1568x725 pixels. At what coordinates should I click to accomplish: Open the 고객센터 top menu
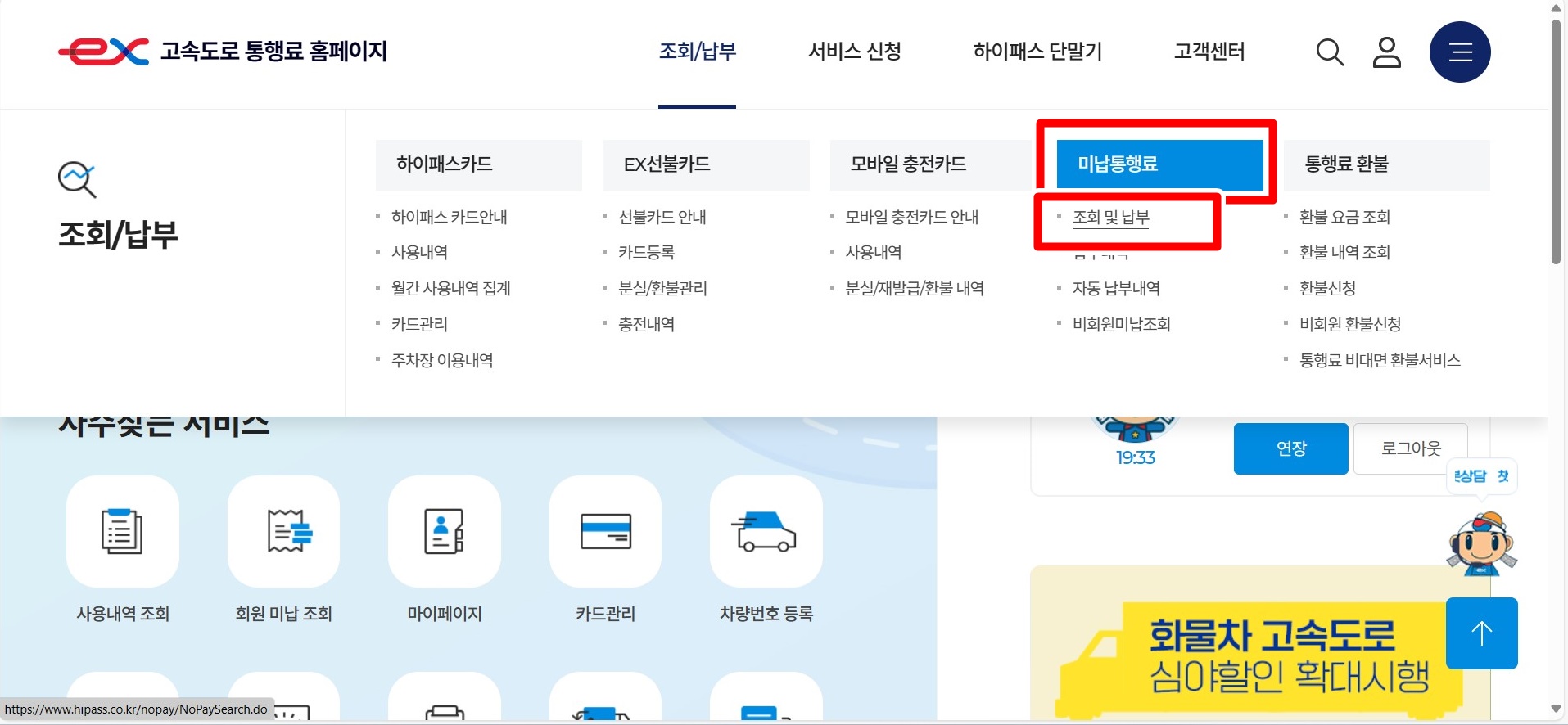(x=1209, y=52)
